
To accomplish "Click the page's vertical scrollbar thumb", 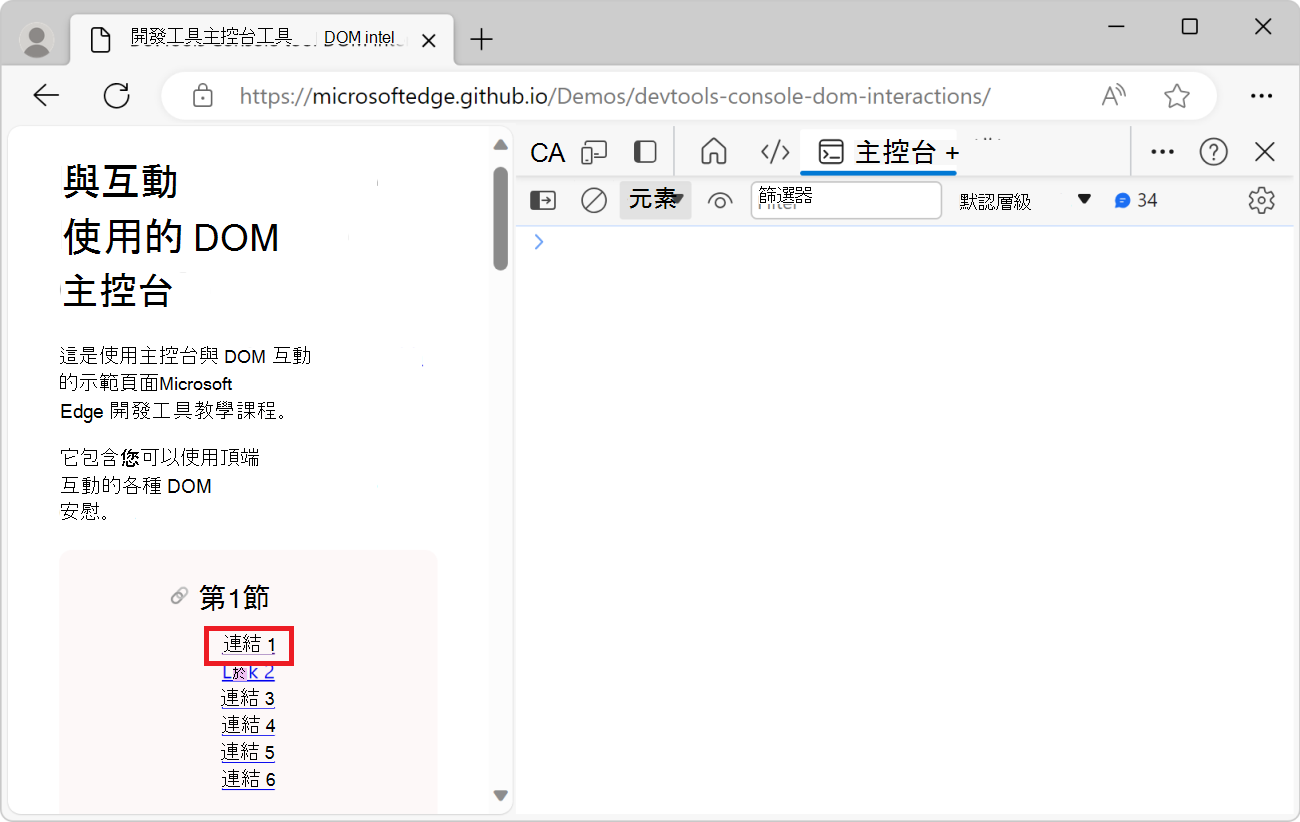I will (501, 218).
